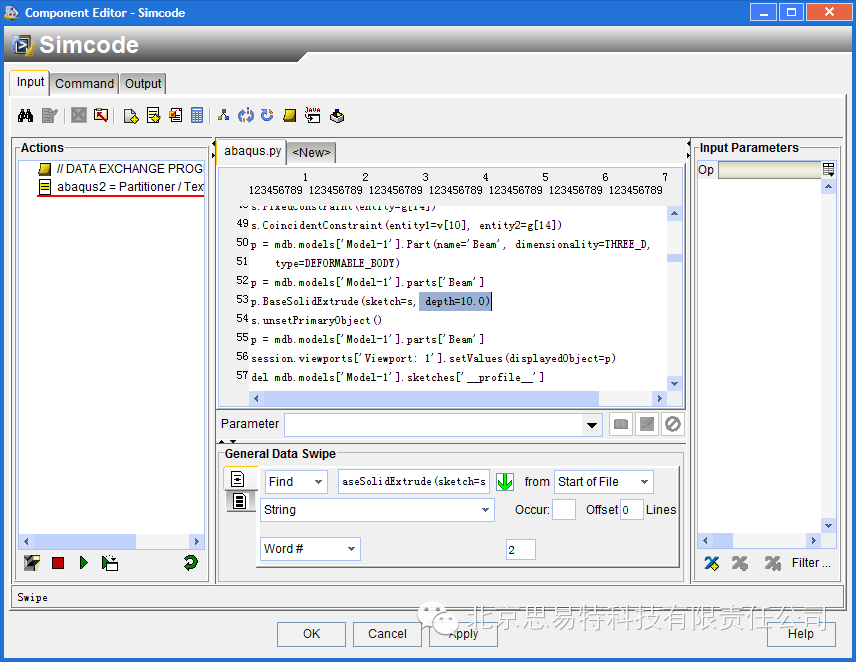856x662 pixels.
Task: Click the Op filter text field
Action: tap(769, 170)
